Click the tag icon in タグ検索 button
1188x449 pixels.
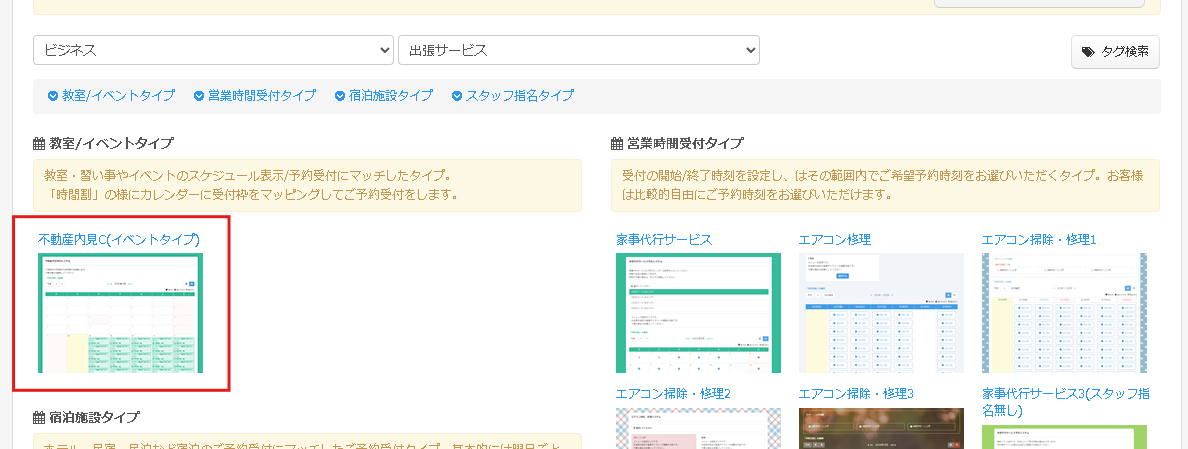click(1088, 51)
